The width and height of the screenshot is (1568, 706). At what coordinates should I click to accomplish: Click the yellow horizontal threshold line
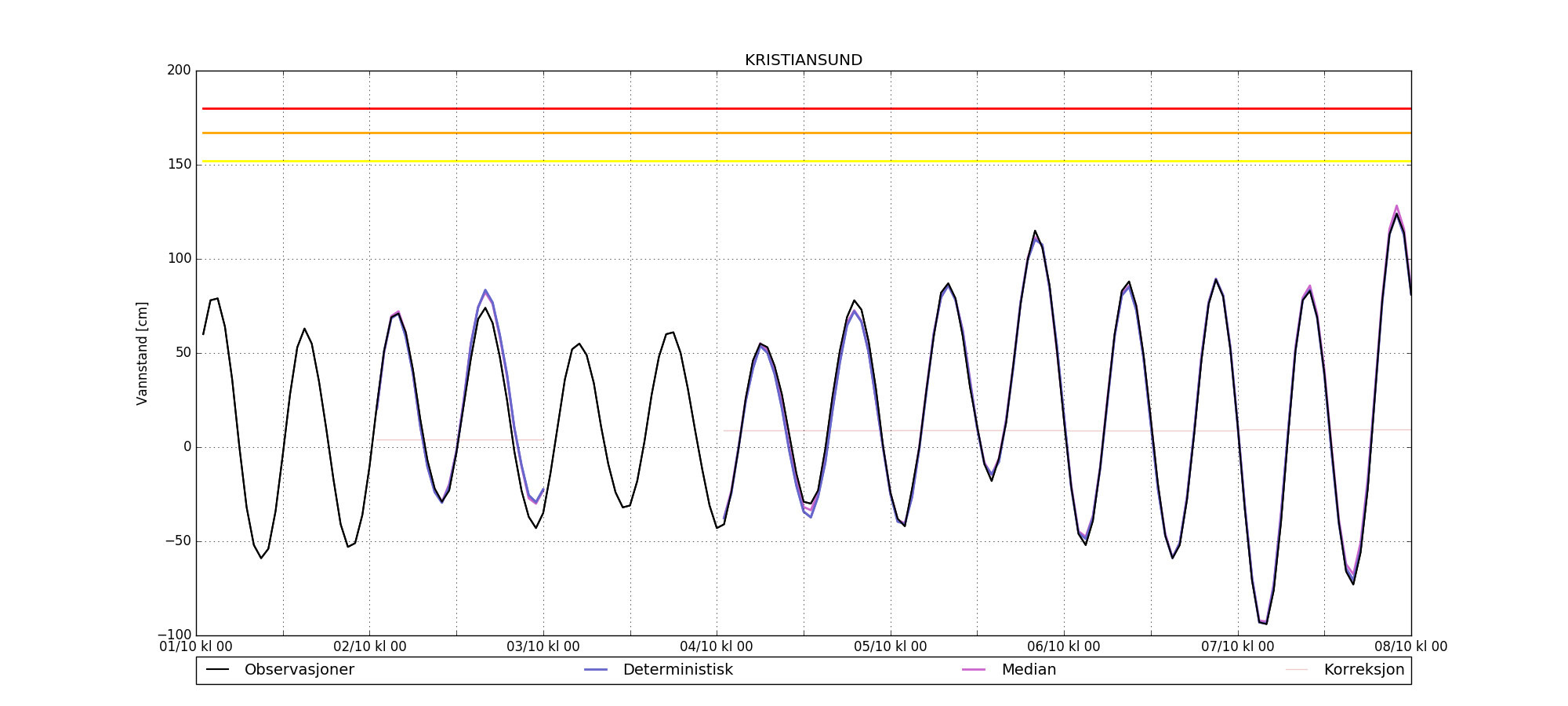pyautogui.click(x=807, y=162)
